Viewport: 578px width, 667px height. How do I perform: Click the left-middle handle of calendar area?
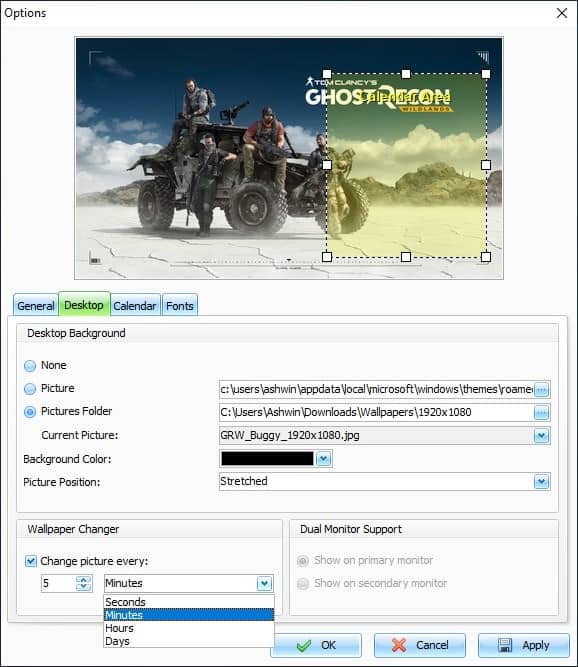pos(327,165)
